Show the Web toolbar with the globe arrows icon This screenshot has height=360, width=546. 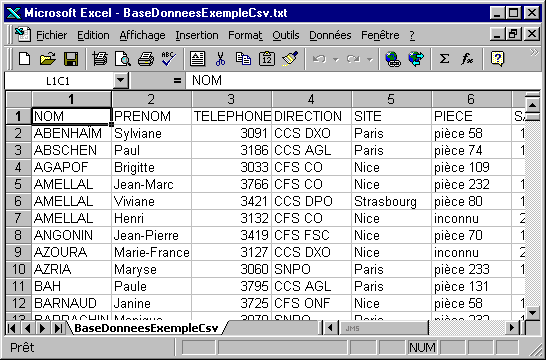[416, 58]
